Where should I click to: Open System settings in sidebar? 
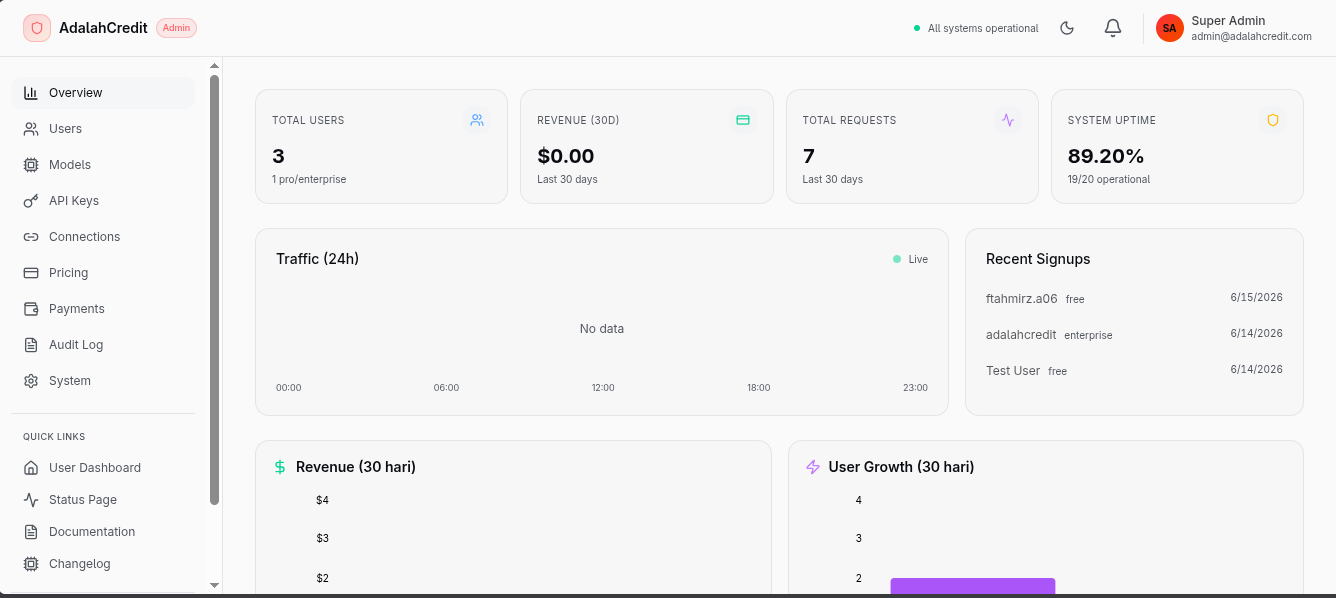103,381
